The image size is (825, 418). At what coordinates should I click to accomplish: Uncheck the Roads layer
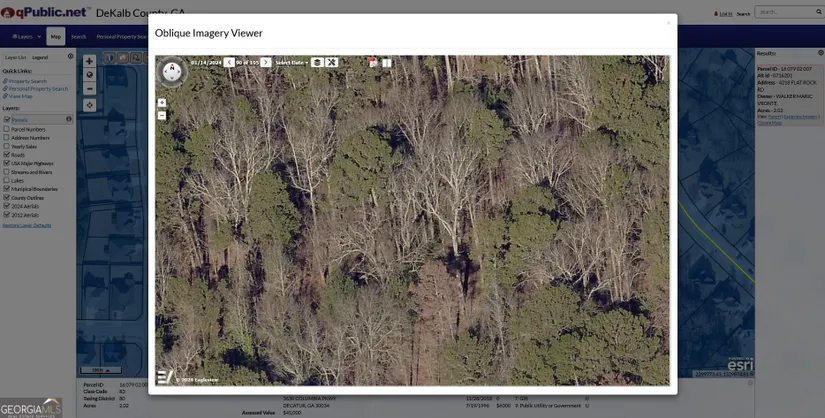7,155
